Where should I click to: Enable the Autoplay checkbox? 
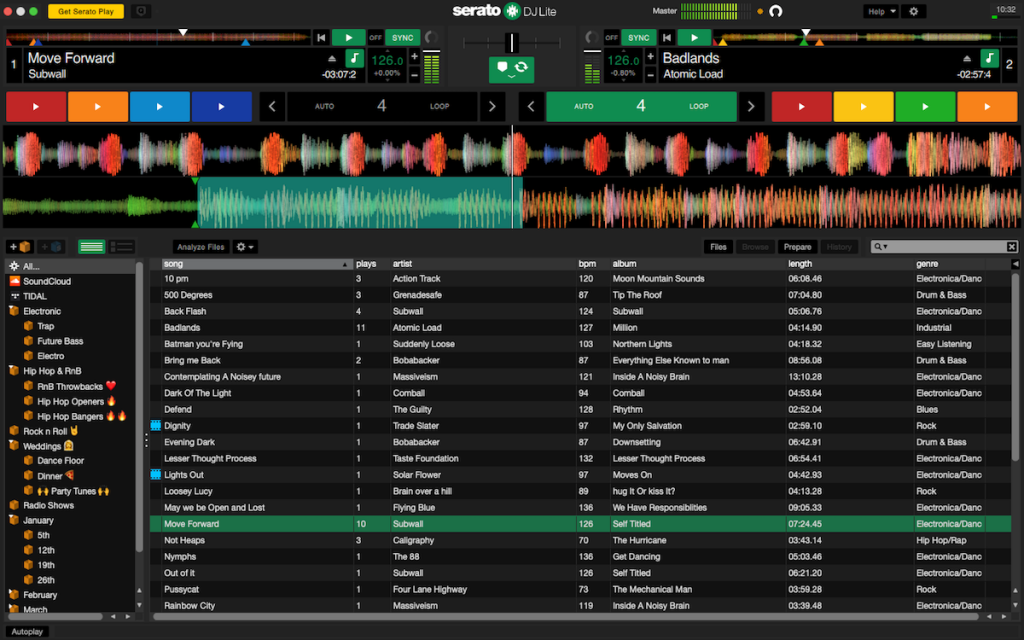tap(25, 631)
